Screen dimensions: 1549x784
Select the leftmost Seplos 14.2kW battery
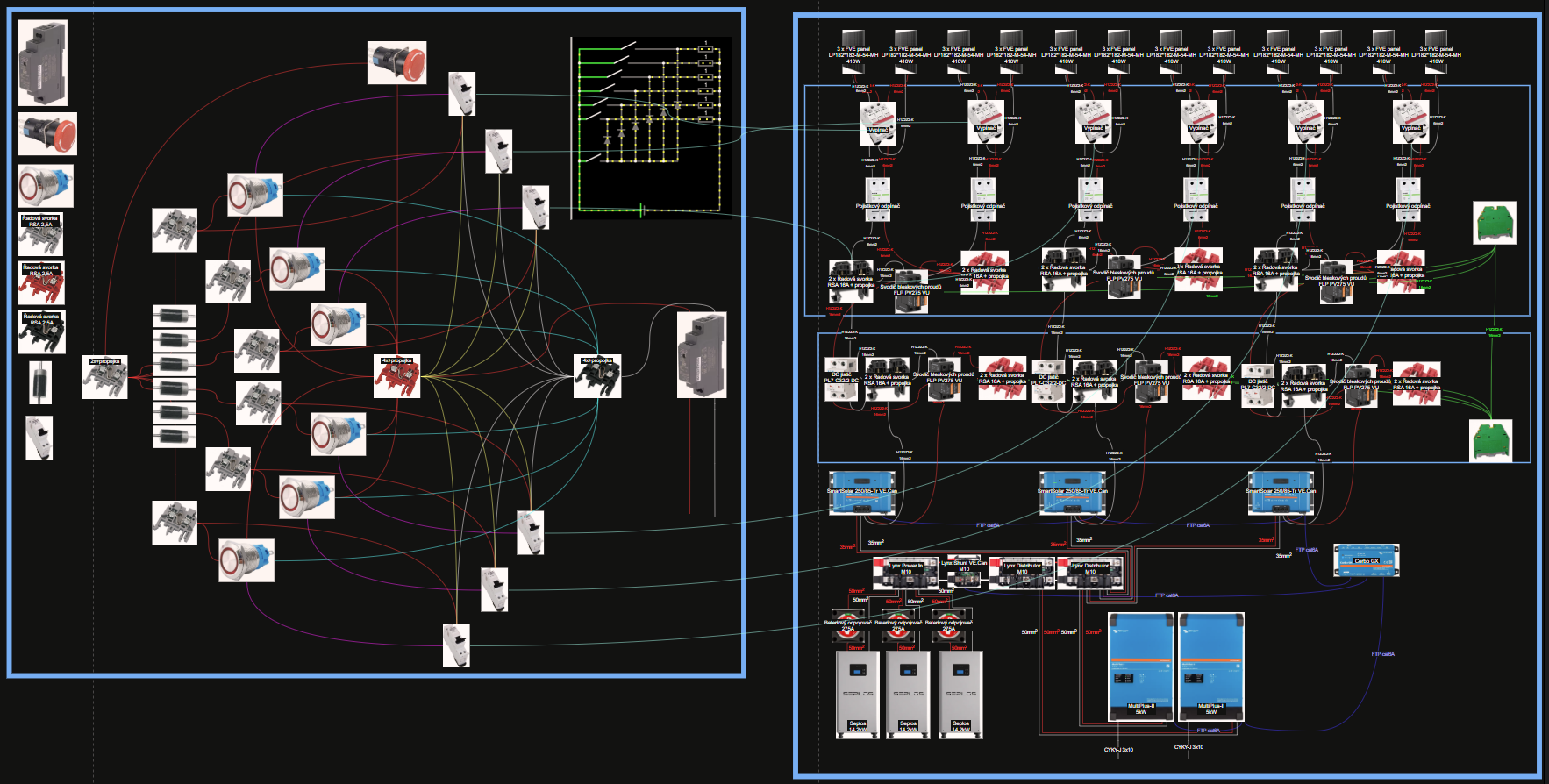click(x=858, y=695)
